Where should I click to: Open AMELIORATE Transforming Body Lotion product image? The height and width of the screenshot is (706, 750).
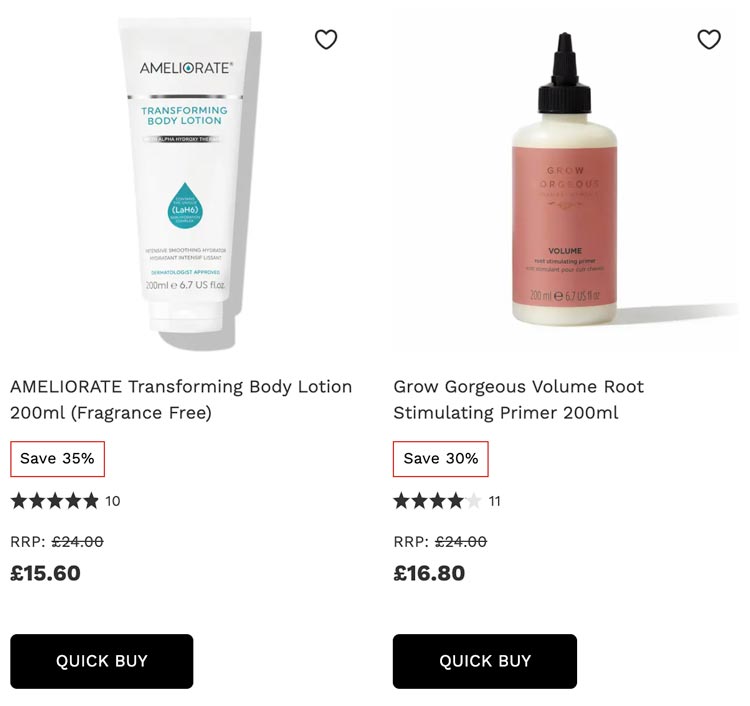point(187,184)
